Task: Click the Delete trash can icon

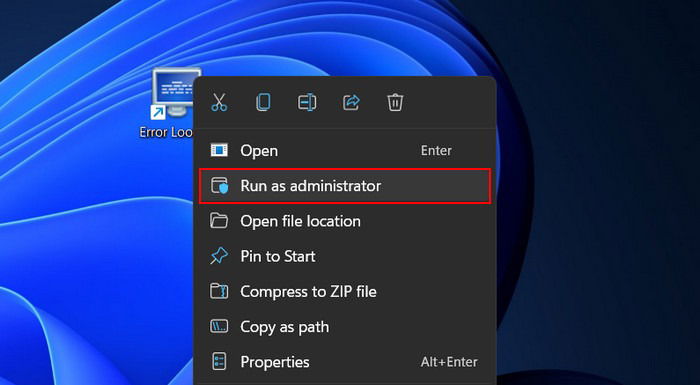Action: coord(395,102)
